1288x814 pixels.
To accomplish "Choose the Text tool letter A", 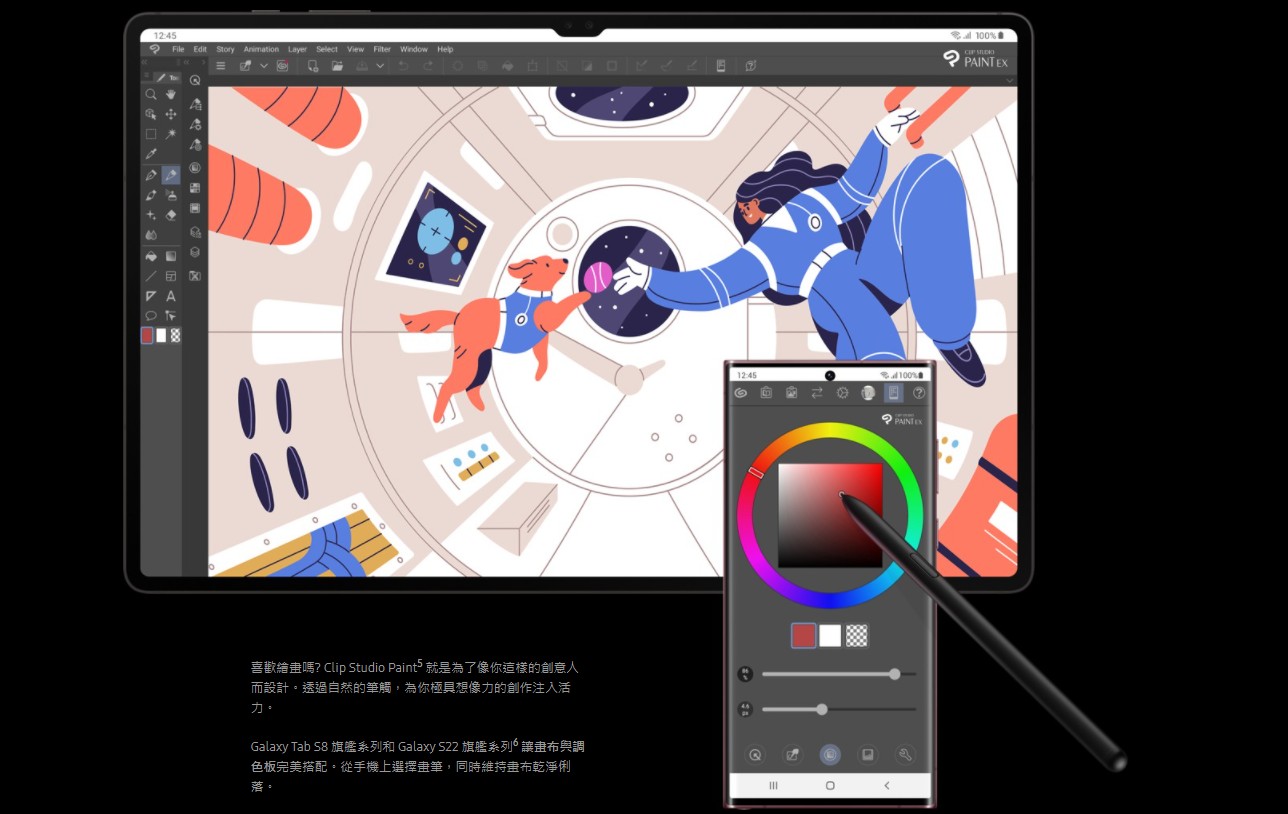I will [x=171, y=296].
